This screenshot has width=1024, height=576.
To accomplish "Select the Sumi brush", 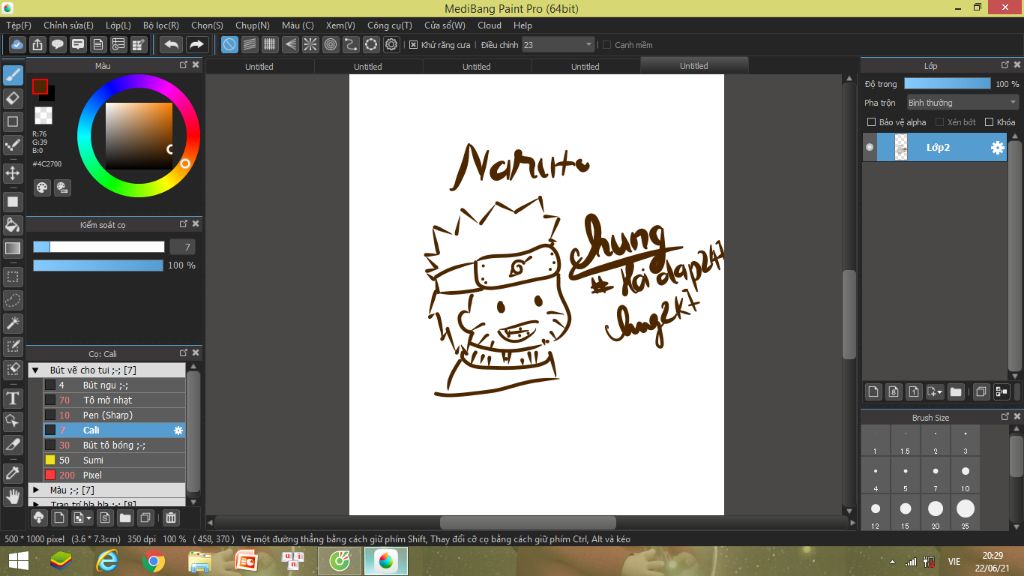I will pyautogui.click(x=114, y=460).
